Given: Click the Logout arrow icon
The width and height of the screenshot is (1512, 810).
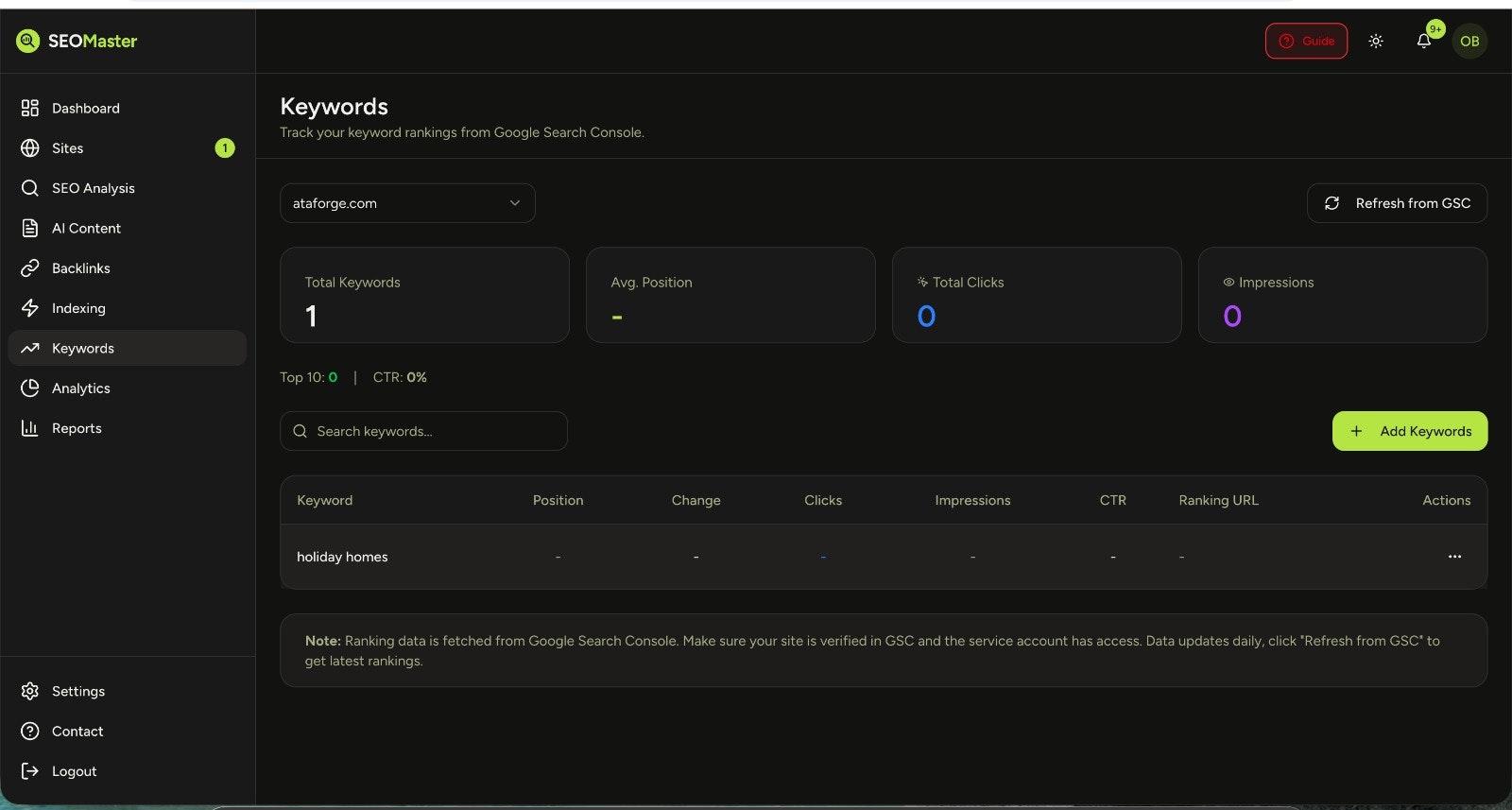Looking at the screenshot, I should click(x=30, y=771).
